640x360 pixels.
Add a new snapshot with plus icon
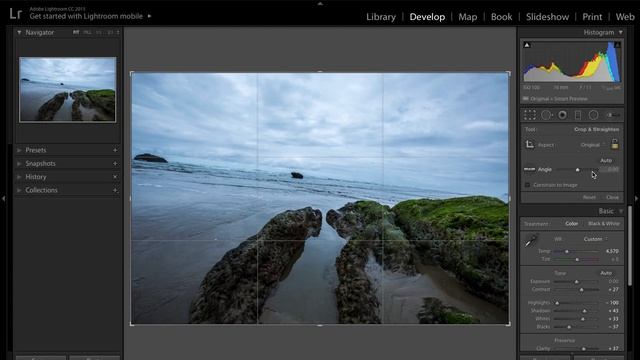(x=115, y=164)
